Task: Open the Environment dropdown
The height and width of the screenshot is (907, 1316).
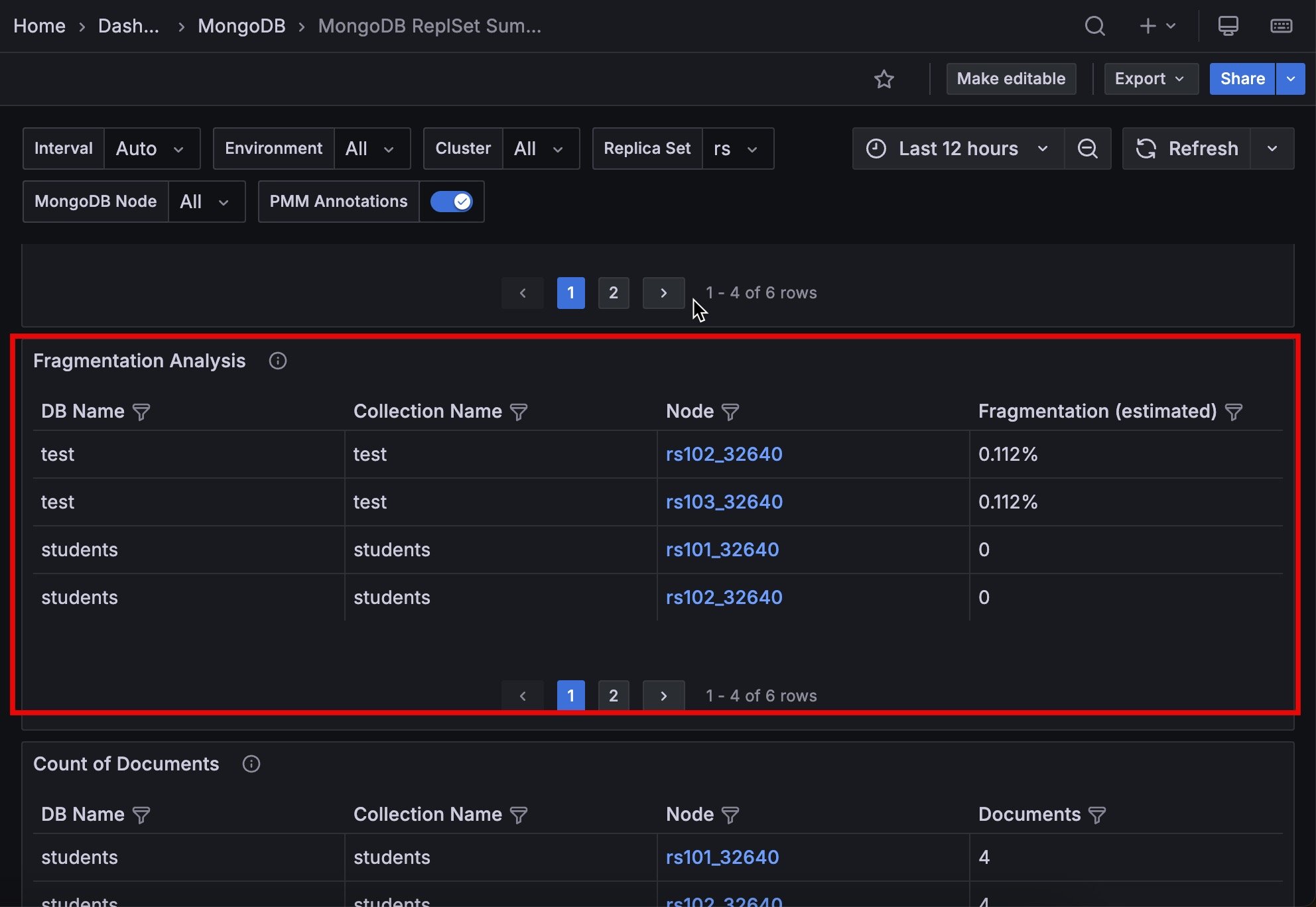Action: pyautogui.click(x=373, y=148)
